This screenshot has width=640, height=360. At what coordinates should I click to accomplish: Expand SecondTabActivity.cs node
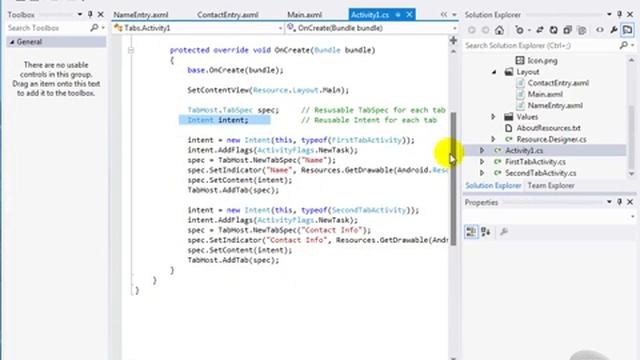pos(482,173)
